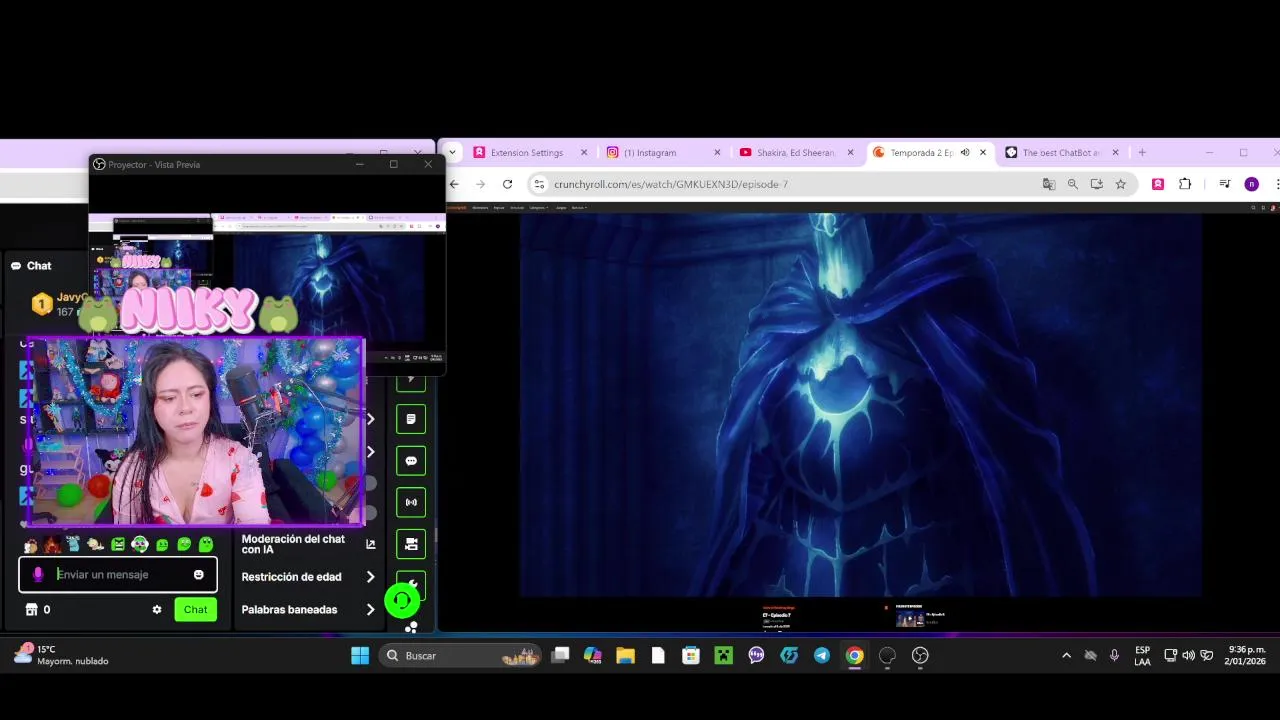Click the Windows Buscar search box
Screen dimensions: 1280x720
tap(461, 656)
